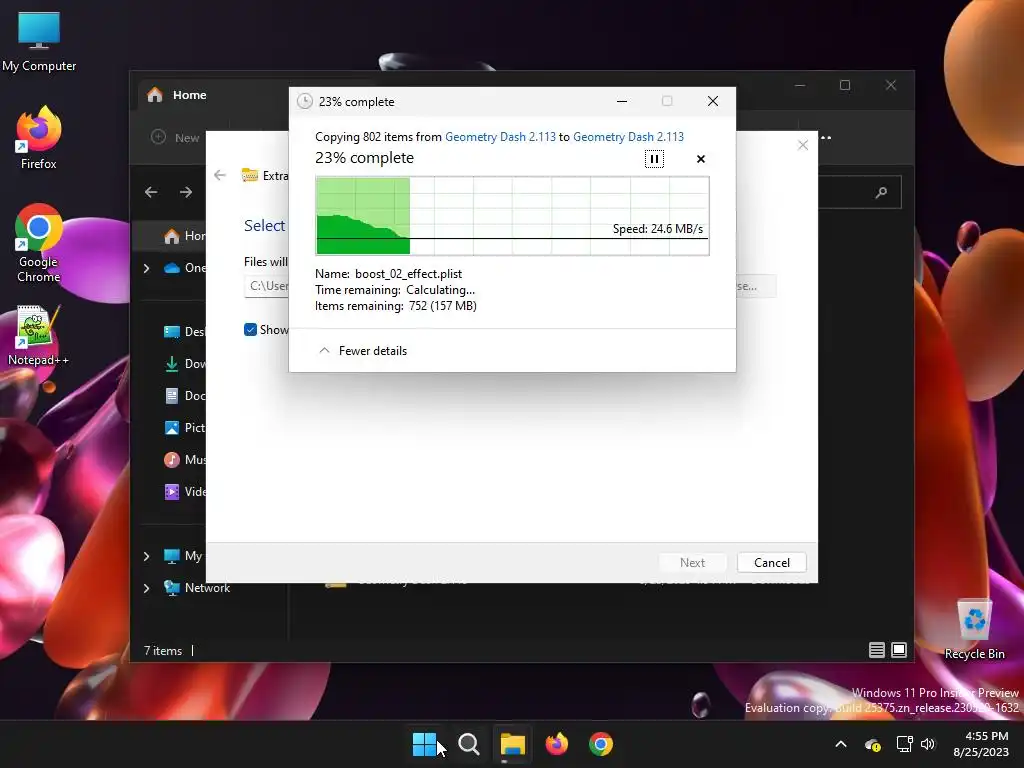The image size is (1024, 768).
Task: Open Pictures folder in the sidebar
Action: tap(183, 428)
